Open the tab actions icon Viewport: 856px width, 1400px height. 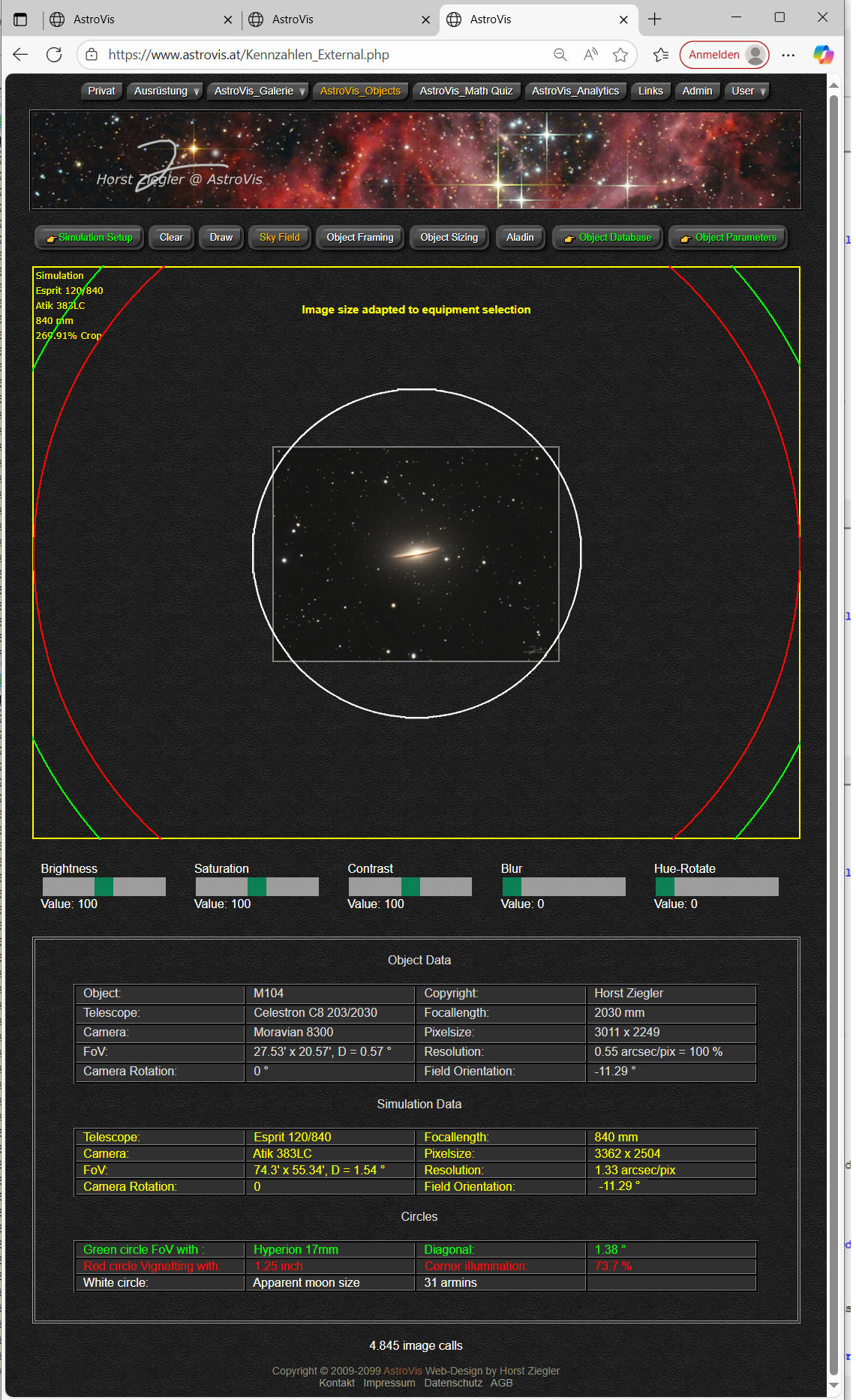(20, 19)
